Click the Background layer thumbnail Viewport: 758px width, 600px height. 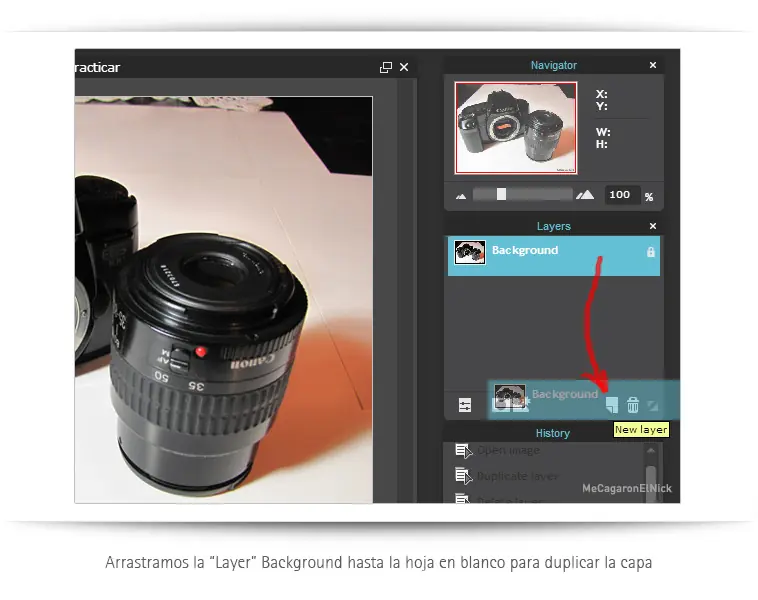(x=469, y=252)
